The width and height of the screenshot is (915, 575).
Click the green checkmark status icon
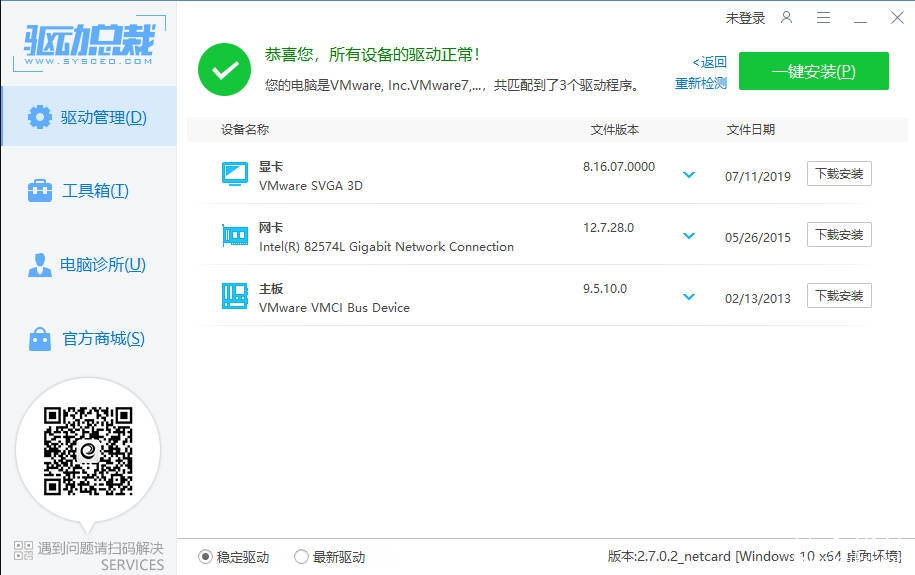(x=225, y=69)
